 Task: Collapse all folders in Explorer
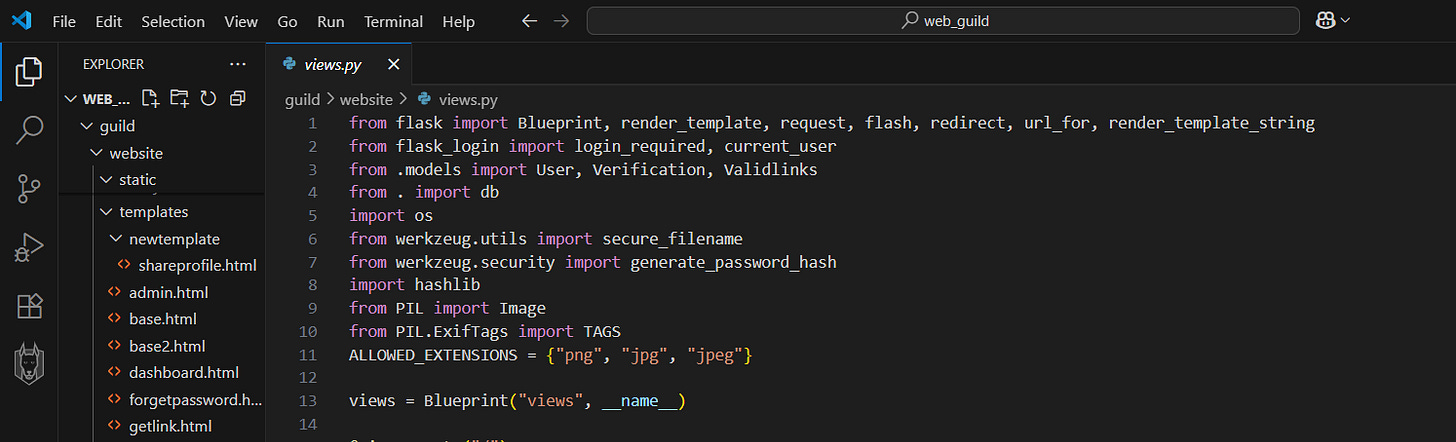(237, 98)
